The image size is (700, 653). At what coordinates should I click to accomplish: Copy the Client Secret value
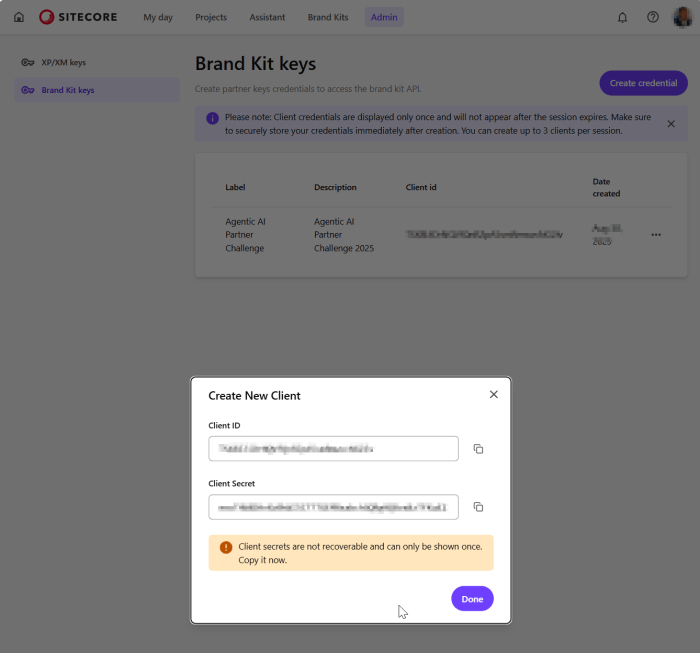coord(478,507)
